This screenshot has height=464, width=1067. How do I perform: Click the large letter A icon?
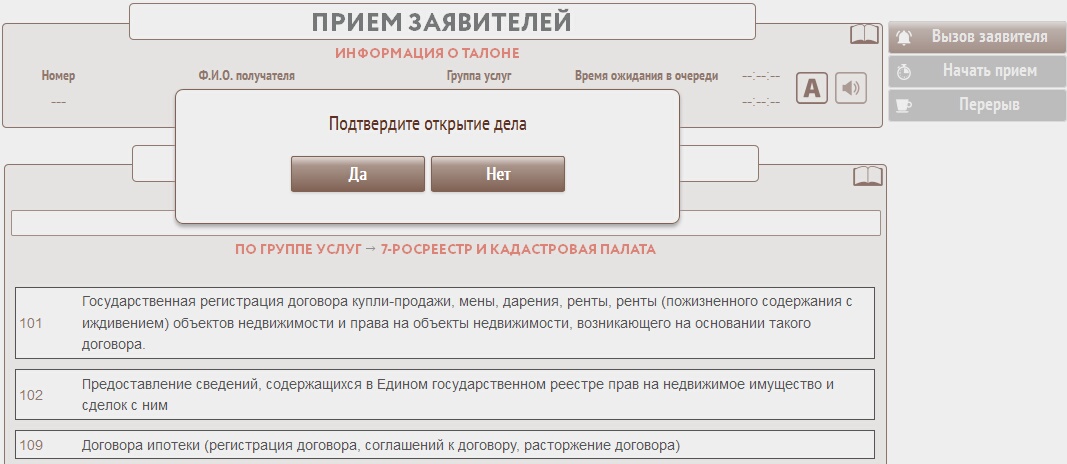coord(812,88)
